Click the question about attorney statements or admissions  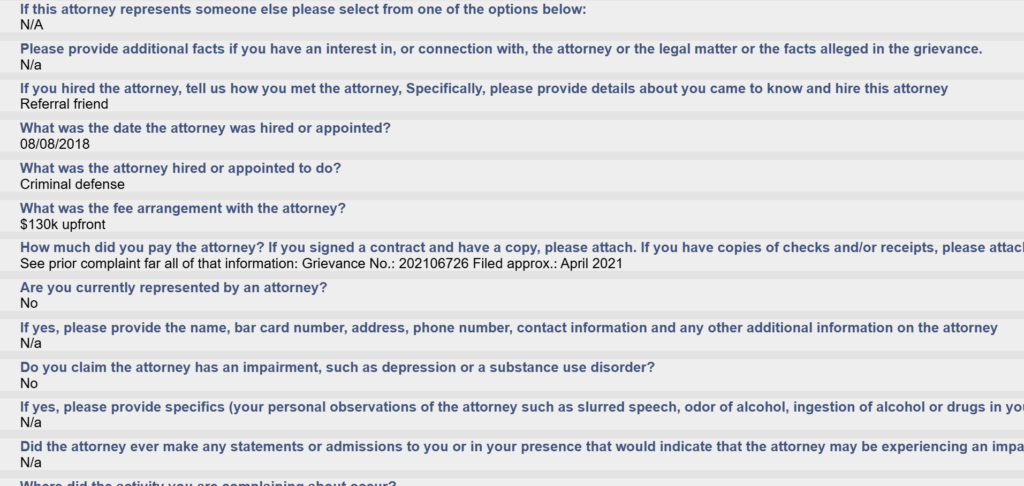coord(520,447)
